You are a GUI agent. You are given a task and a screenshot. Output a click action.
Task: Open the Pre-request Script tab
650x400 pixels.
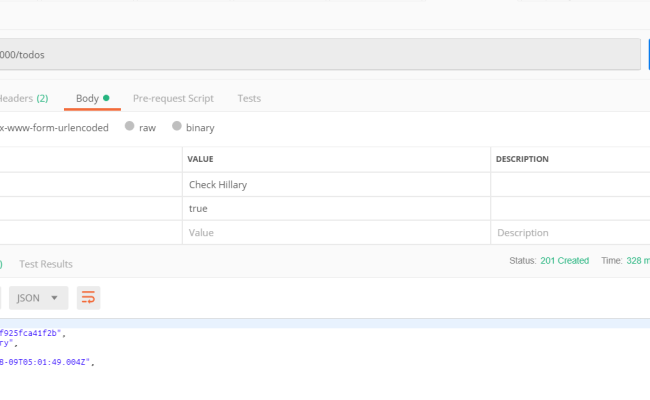pyautogui.click(x=173, y=98)
